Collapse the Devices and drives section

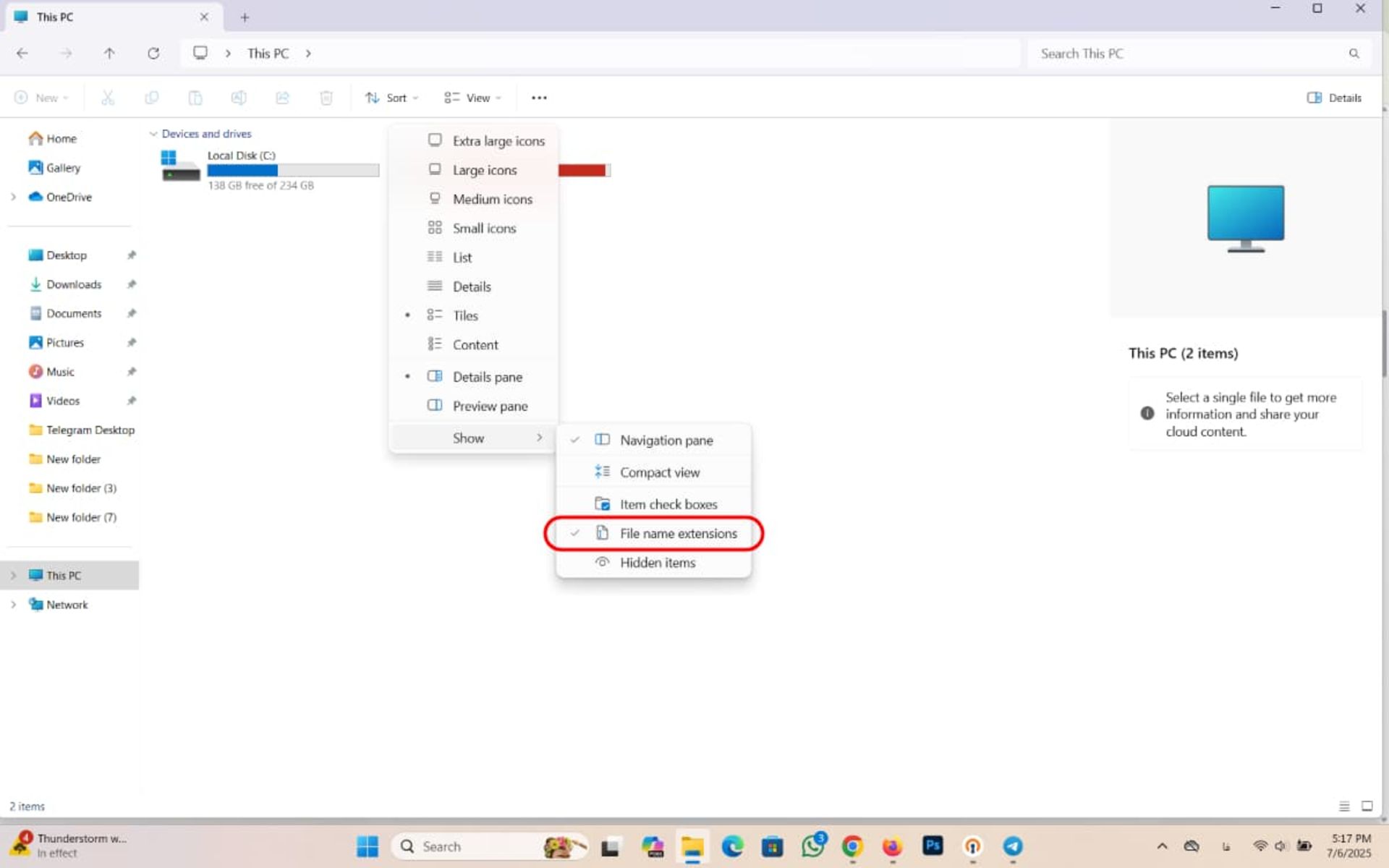click(x=154, y=134)
